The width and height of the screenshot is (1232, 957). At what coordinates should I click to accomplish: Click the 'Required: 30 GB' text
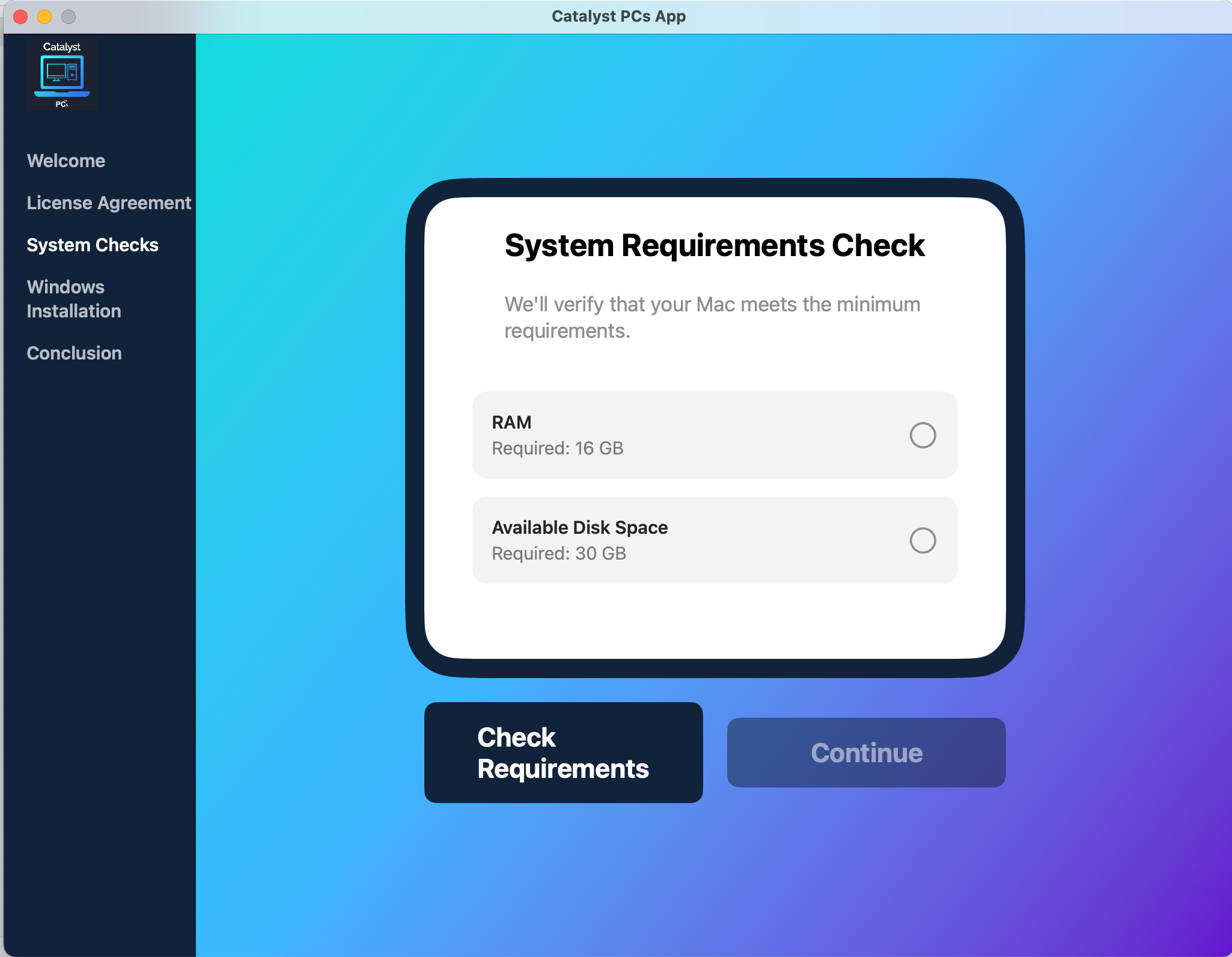pyautogui.click(x=559, y=554)
